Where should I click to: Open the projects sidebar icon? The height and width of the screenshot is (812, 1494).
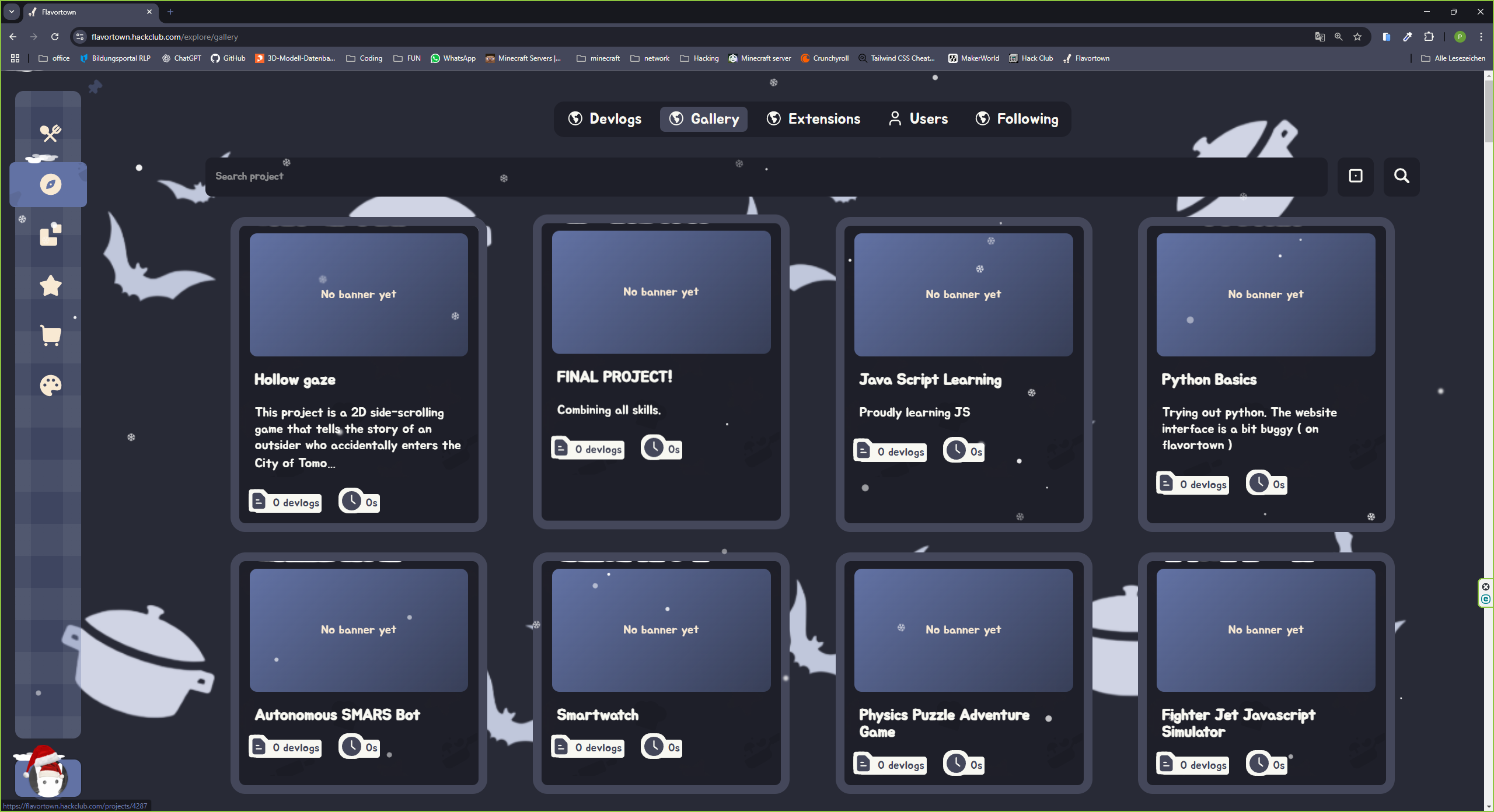click(x=50, y=235)
